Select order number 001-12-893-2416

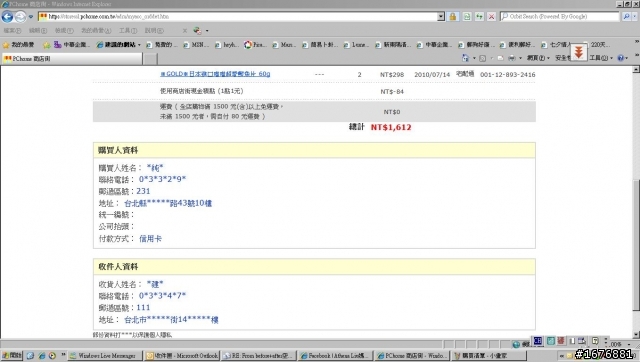tap(507, 75)
